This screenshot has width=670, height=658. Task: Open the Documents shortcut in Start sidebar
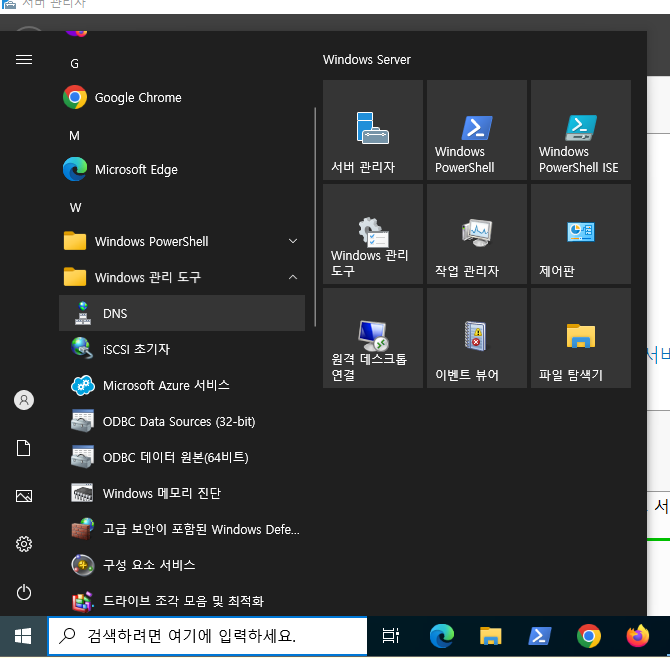[x=24, y=448]
